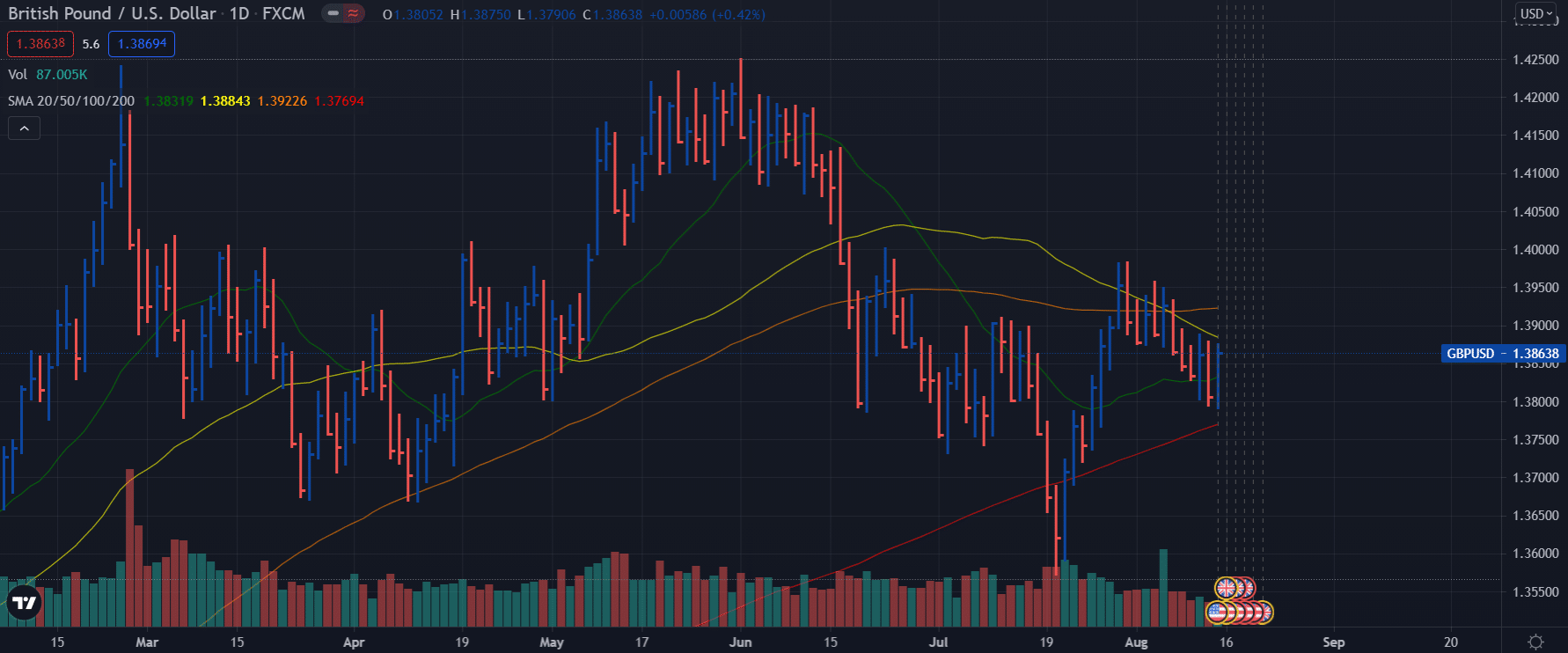Screen dimensions: 1568x653
Task: Click the open value O 1.38052
Action: point(413,15)
